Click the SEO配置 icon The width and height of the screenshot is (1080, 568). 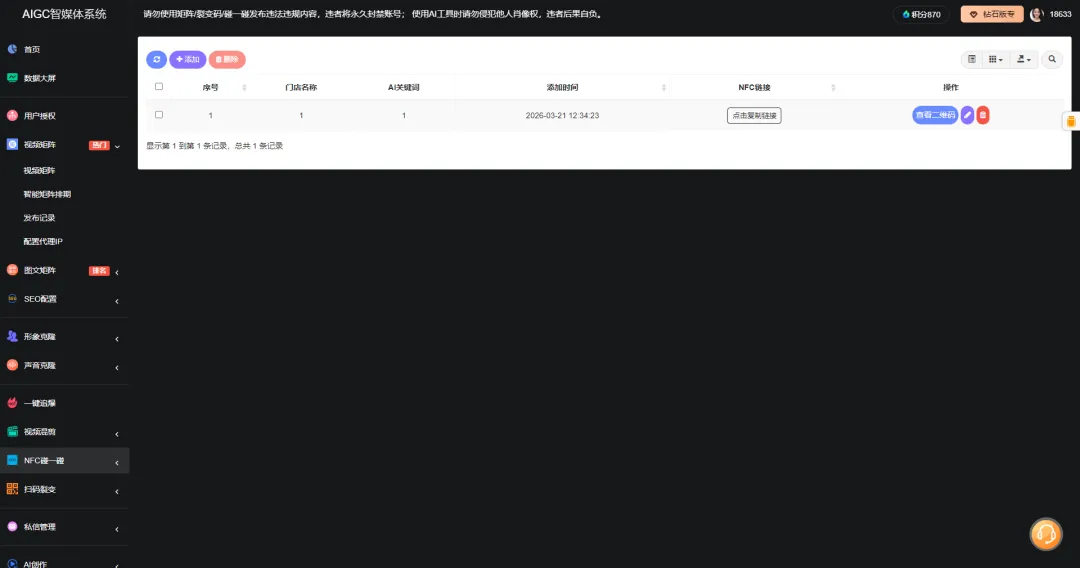click(12, 299)
